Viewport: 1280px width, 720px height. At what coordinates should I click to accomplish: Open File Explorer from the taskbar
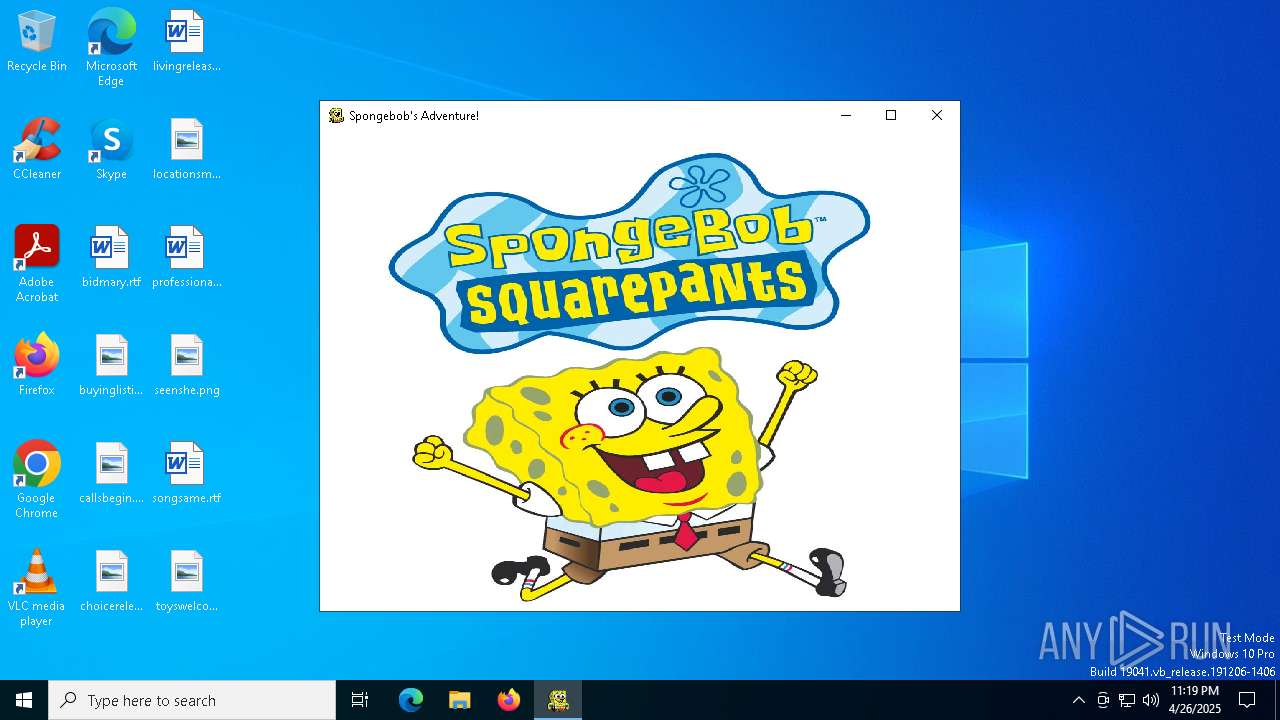[459, 700]
